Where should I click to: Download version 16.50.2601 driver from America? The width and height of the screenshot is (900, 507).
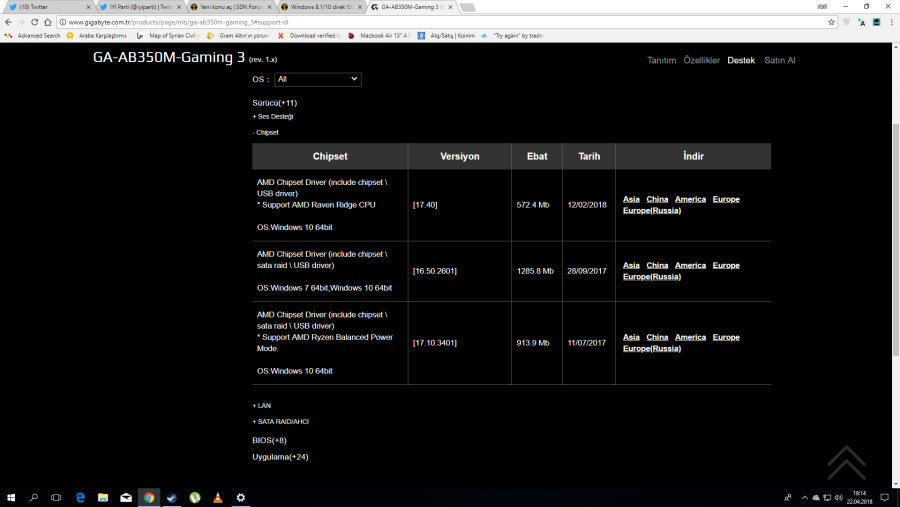(690, 265)
